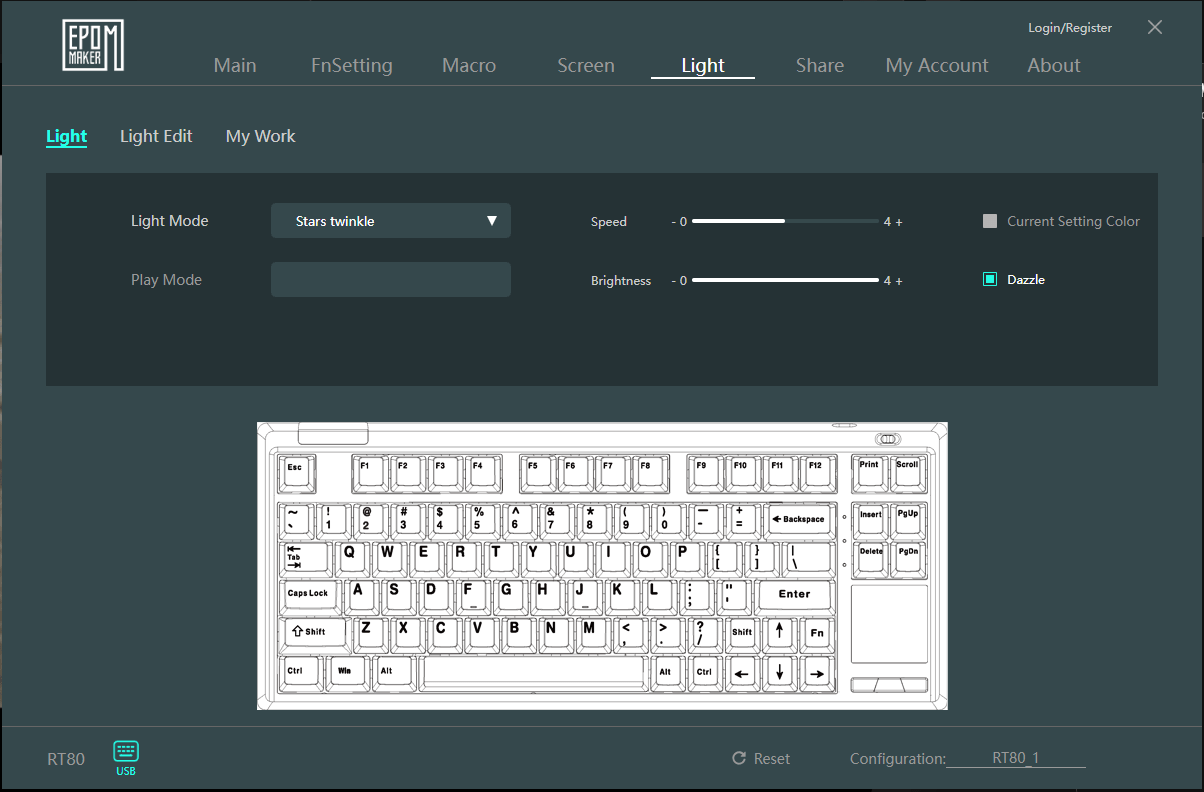Increase Brightness with the plus button
This screenshot has height=792, width=1204.
(899, 281)
